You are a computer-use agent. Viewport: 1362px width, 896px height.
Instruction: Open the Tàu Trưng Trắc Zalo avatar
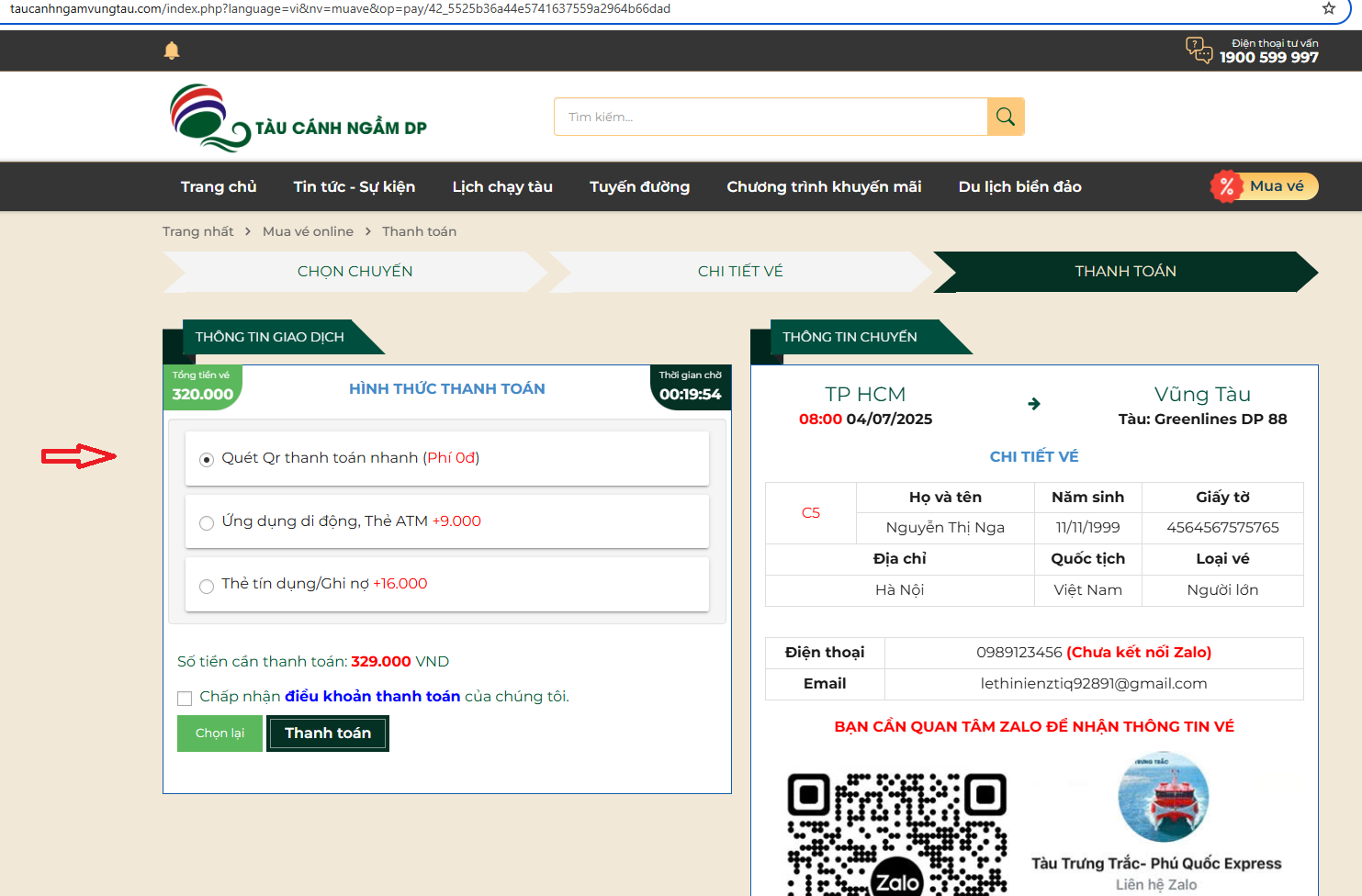click(x=1163, y=797)
